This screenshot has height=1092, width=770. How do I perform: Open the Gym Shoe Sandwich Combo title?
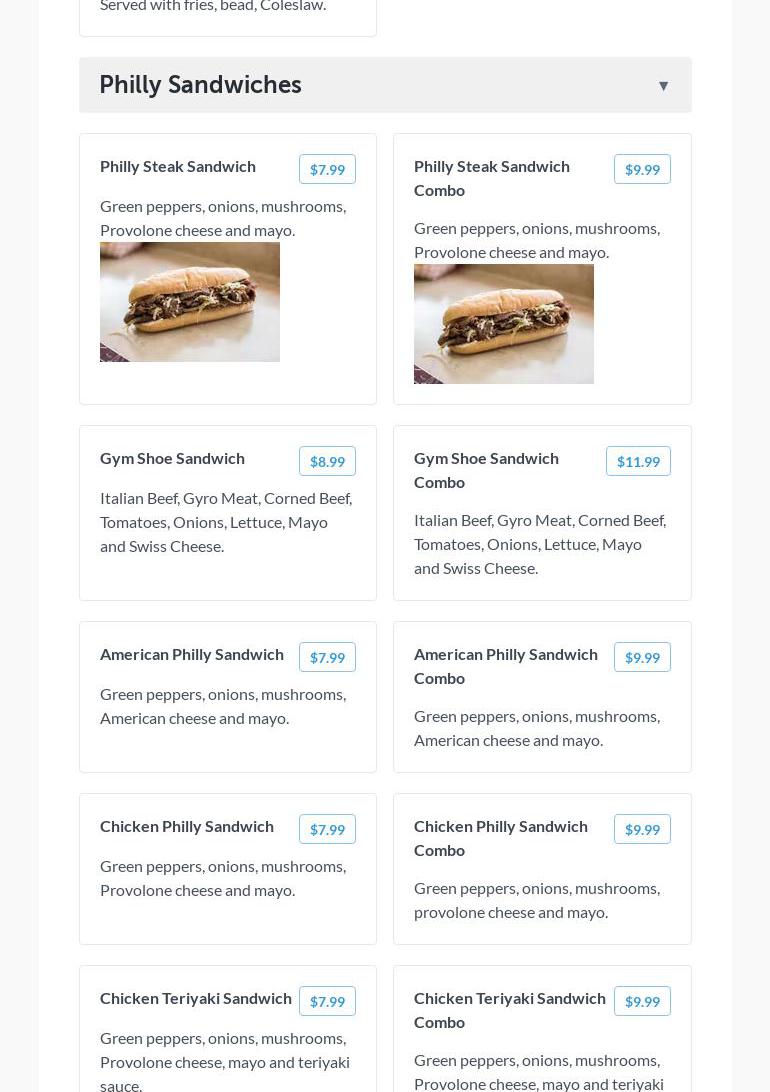point(486,469)
